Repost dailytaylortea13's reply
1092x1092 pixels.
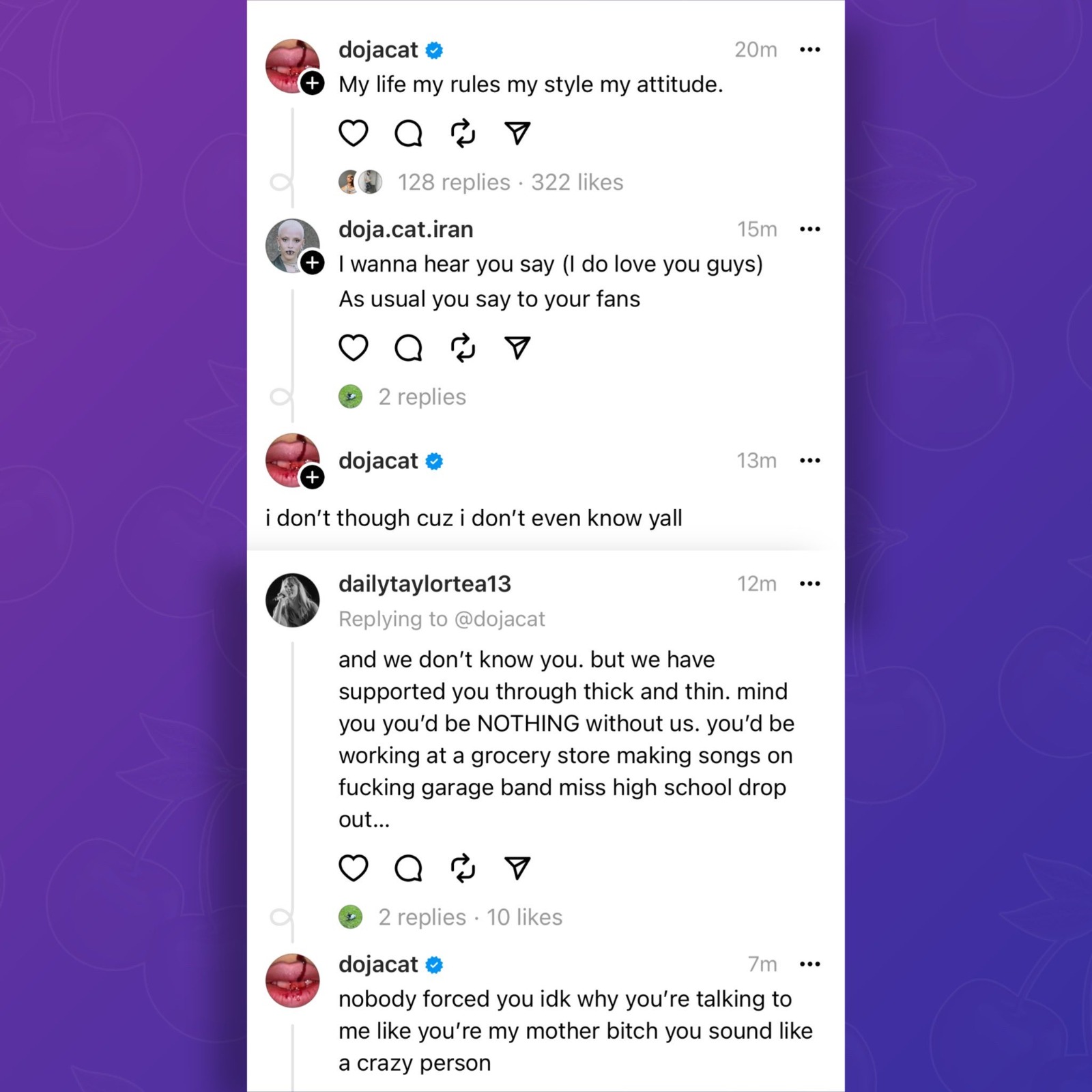pos(462,867)
